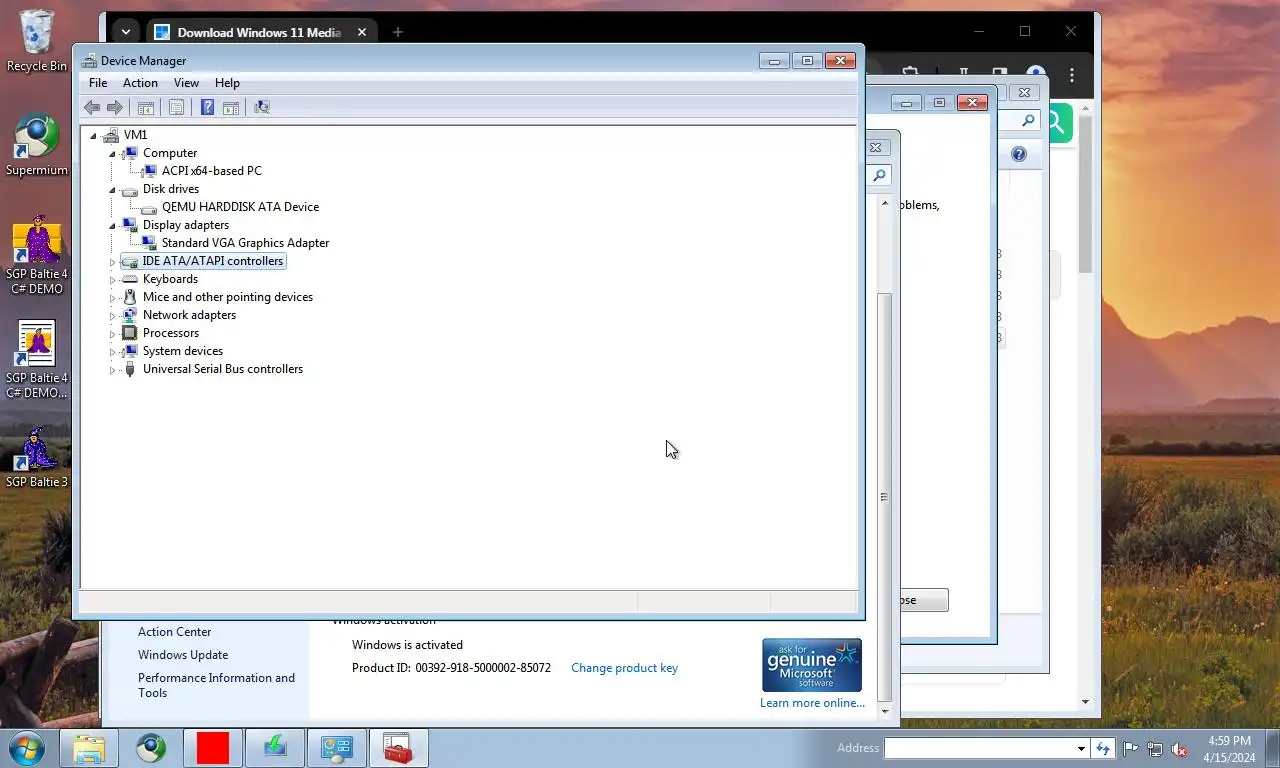Open the Recycle Bin desktop icon

pos(37,40)
